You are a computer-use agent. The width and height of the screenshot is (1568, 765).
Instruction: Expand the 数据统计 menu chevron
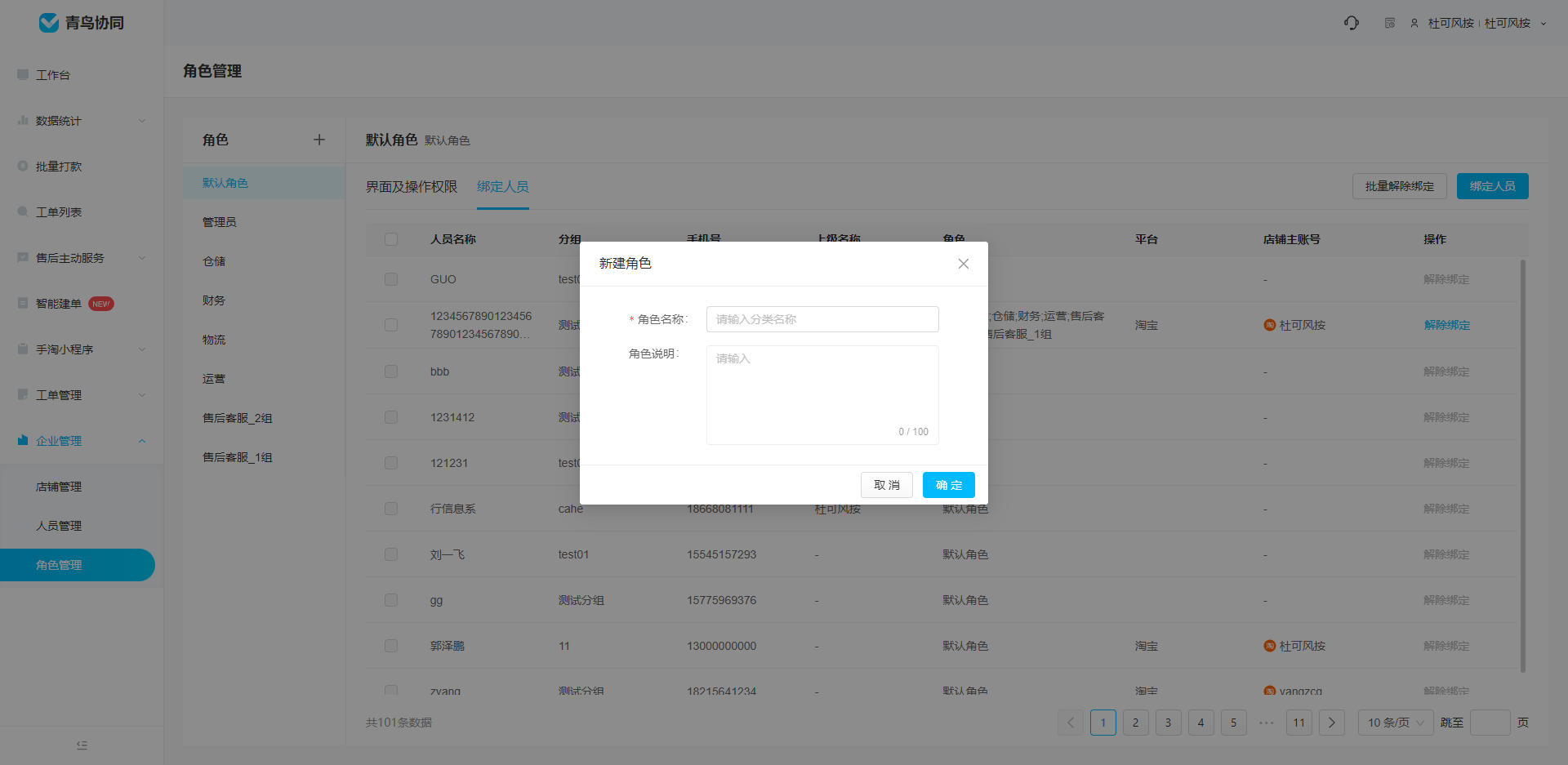pyautogui.click(x=142, y=121)
